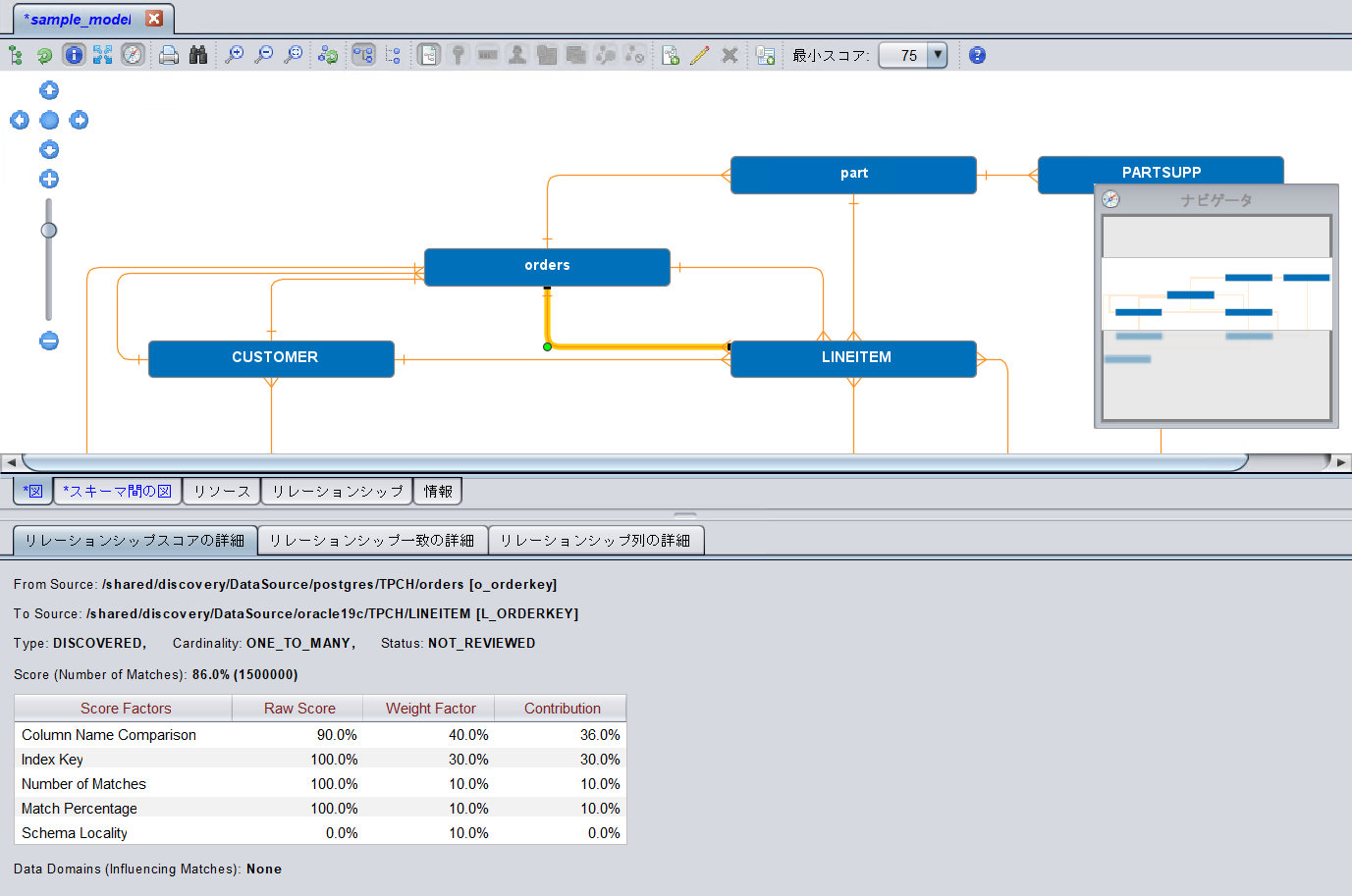The height and width of the screenshot is (896, 1352).
Task: Click the highlighted orders-LINEITEM relationship line
Action: coord(638,346)
